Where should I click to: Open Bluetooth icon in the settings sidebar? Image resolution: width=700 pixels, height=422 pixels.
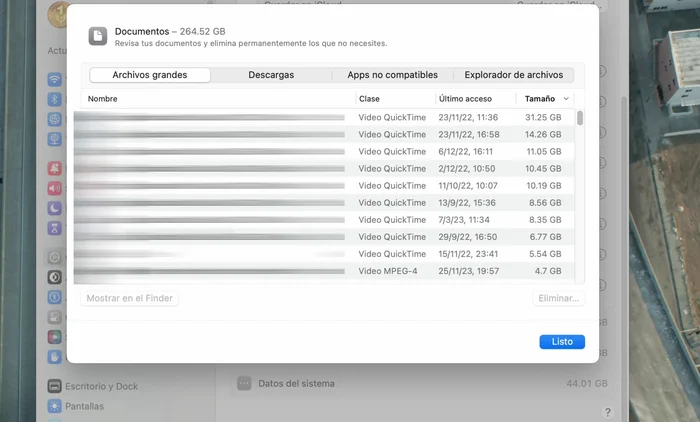54,99
